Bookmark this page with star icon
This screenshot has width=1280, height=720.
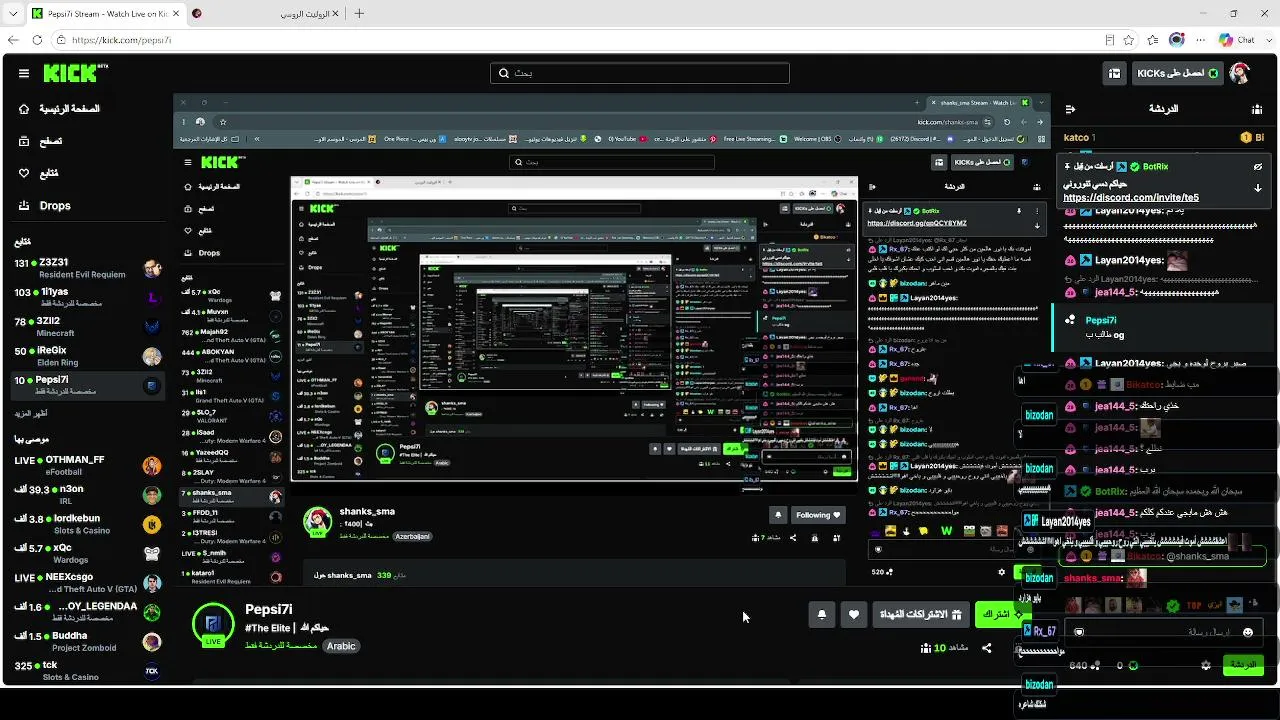(x=1129, y=40)
